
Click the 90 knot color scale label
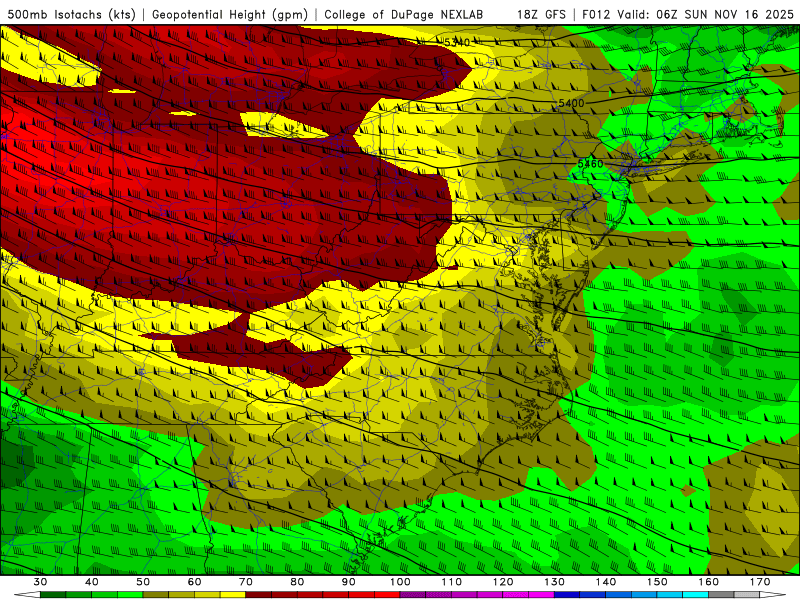pos(349,582)
